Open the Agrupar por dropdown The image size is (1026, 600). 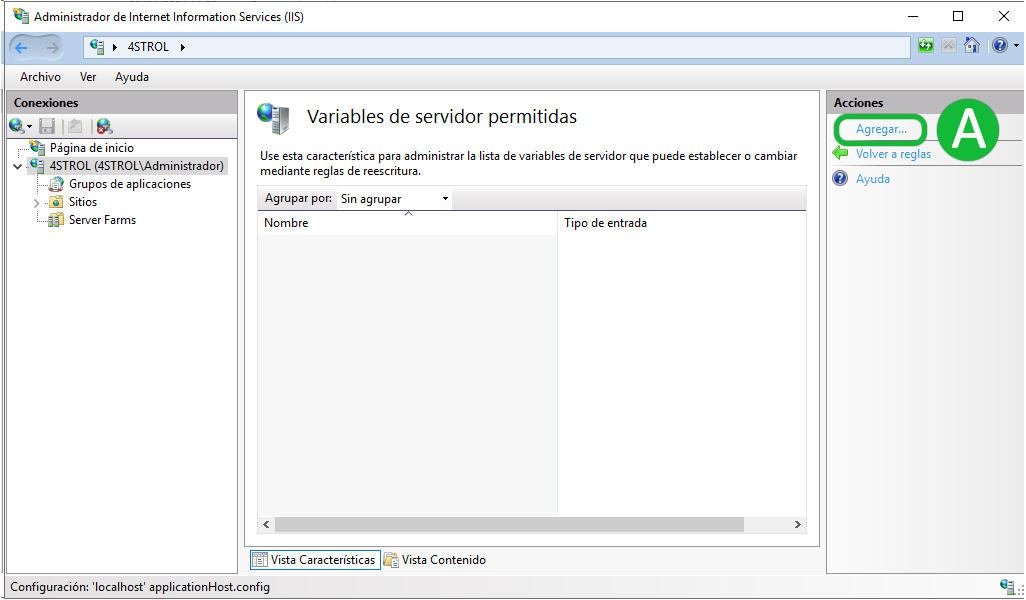coord(394,198)
